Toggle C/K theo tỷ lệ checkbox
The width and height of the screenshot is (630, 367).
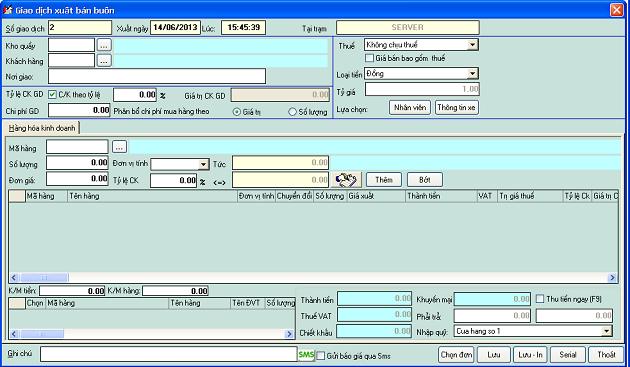pyautogui.click(x=52, y=94)
